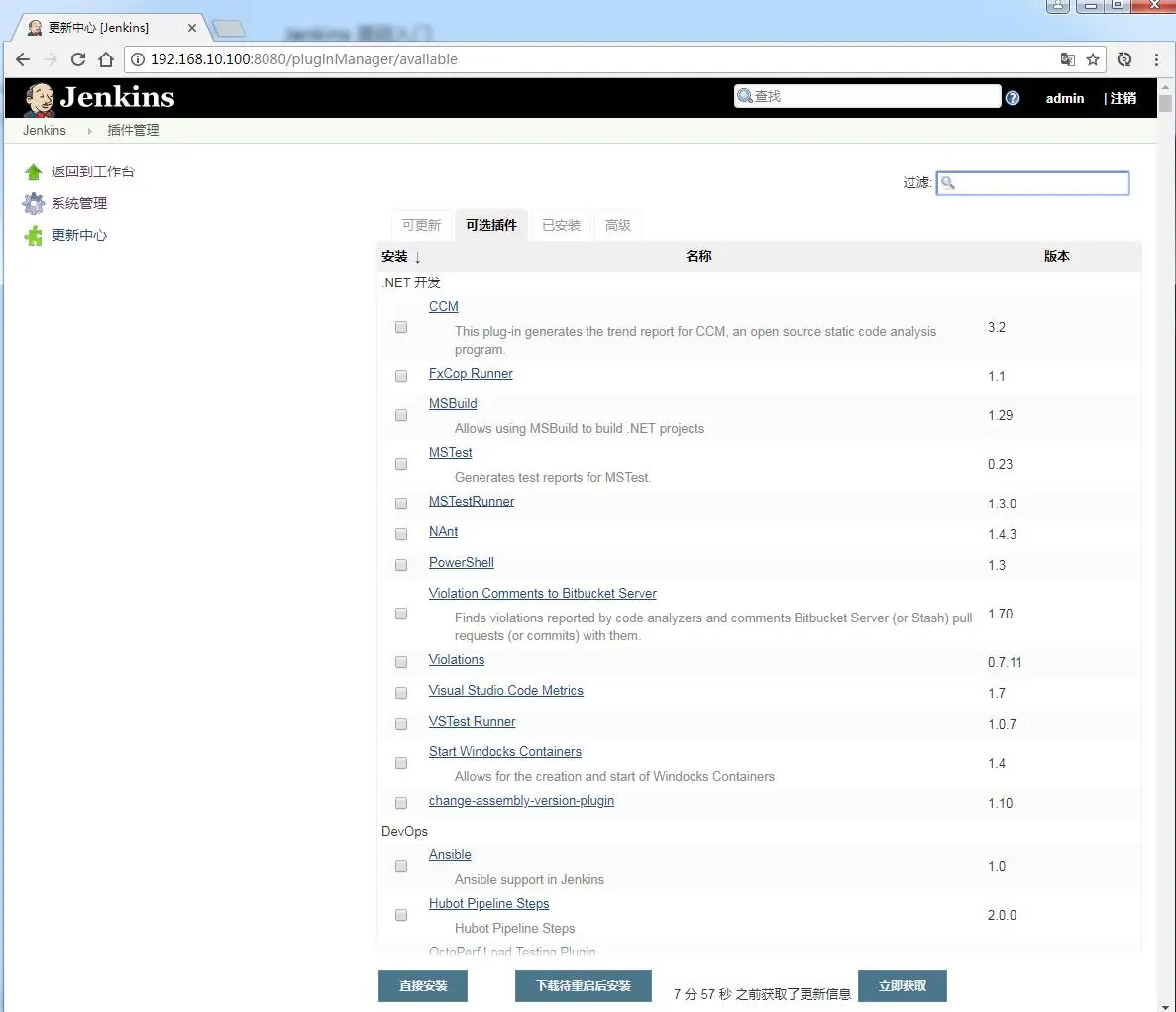Go to browser home icon

(106, 59)
